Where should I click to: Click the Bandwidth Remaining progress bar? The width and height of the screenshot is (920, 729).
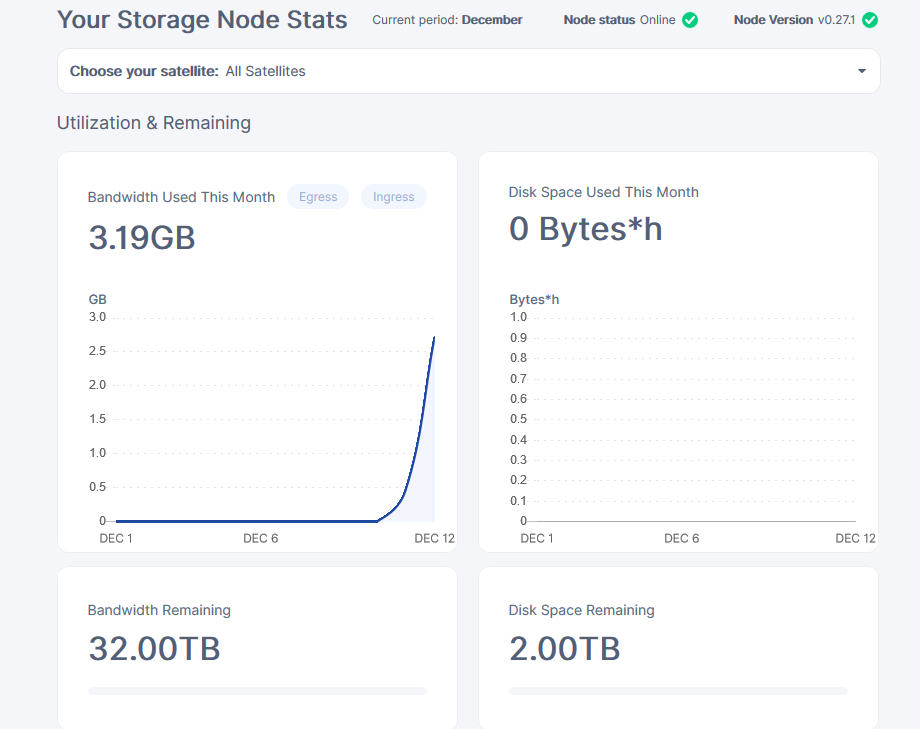coord(258,691)
